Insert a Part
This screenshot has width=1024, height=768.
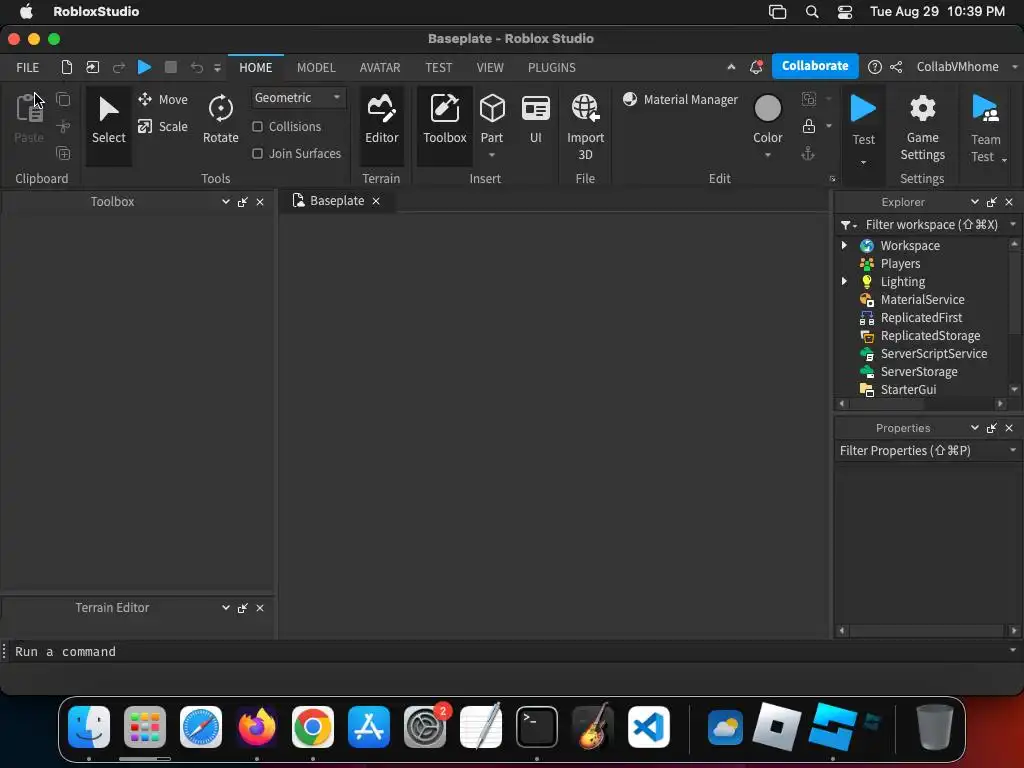492,118
